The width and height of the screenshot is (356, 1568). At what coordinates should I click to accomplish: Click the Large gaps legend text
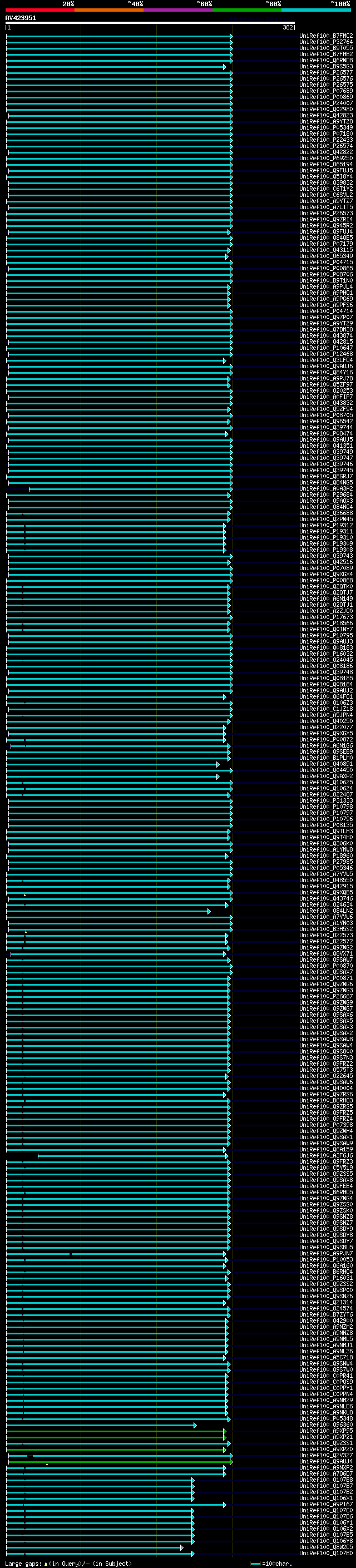tap(23, 1563)
